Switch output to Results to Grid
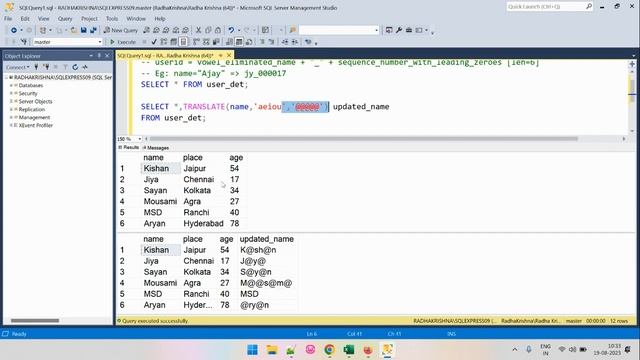 click(x=239, y=42)
